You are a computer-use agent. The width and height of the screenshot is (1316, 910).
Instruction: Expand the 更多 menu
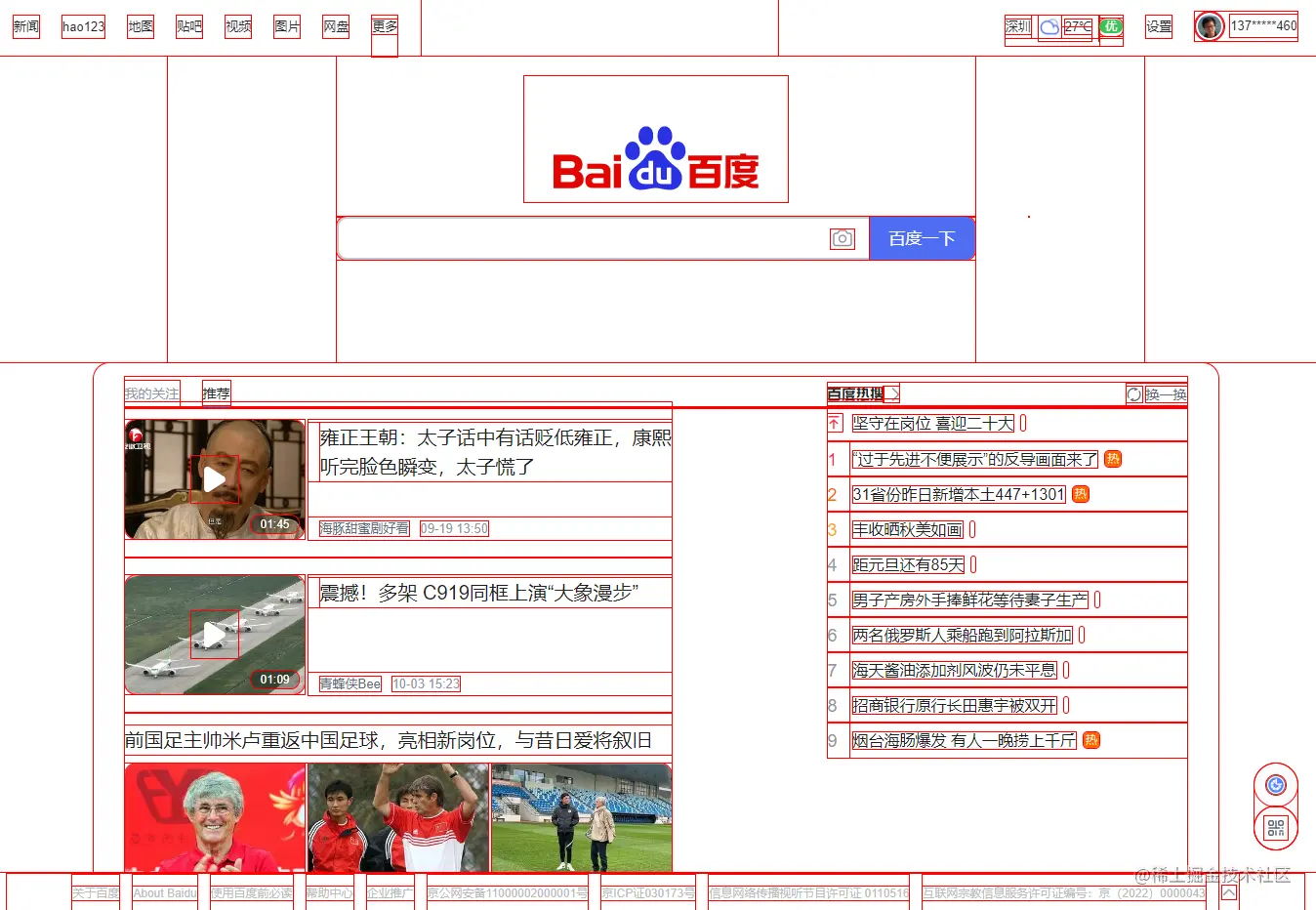385,26
